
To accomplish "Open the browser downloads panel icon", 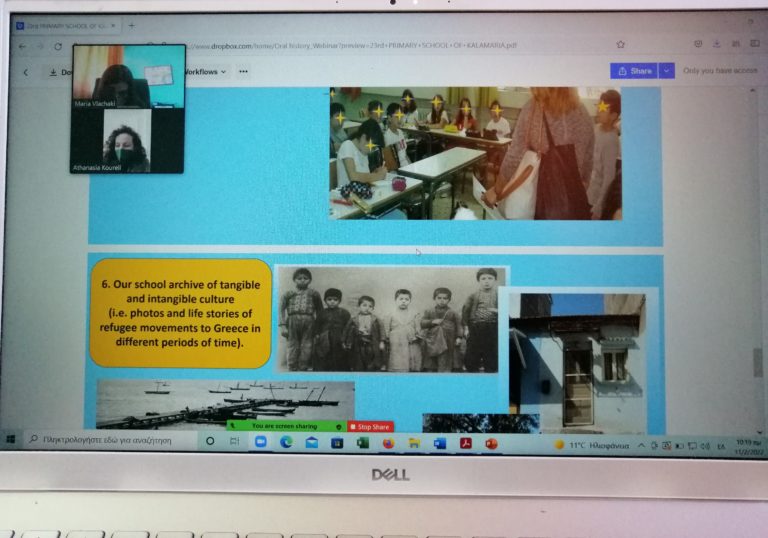I will coord(717,44).
